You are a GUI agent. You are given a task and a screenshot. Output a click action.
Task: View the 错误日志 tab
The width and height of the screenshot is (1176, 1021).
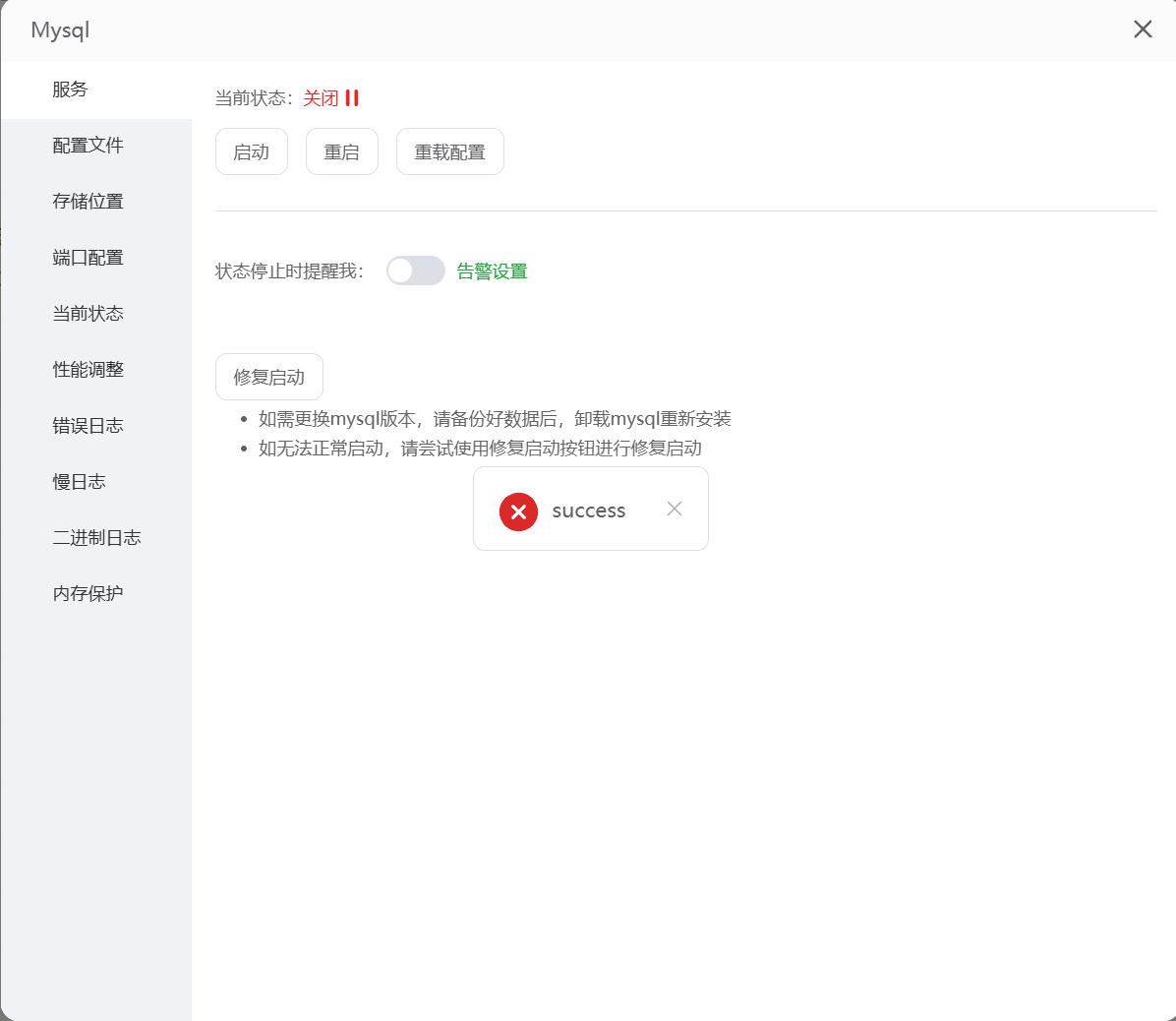click(88, 426)
